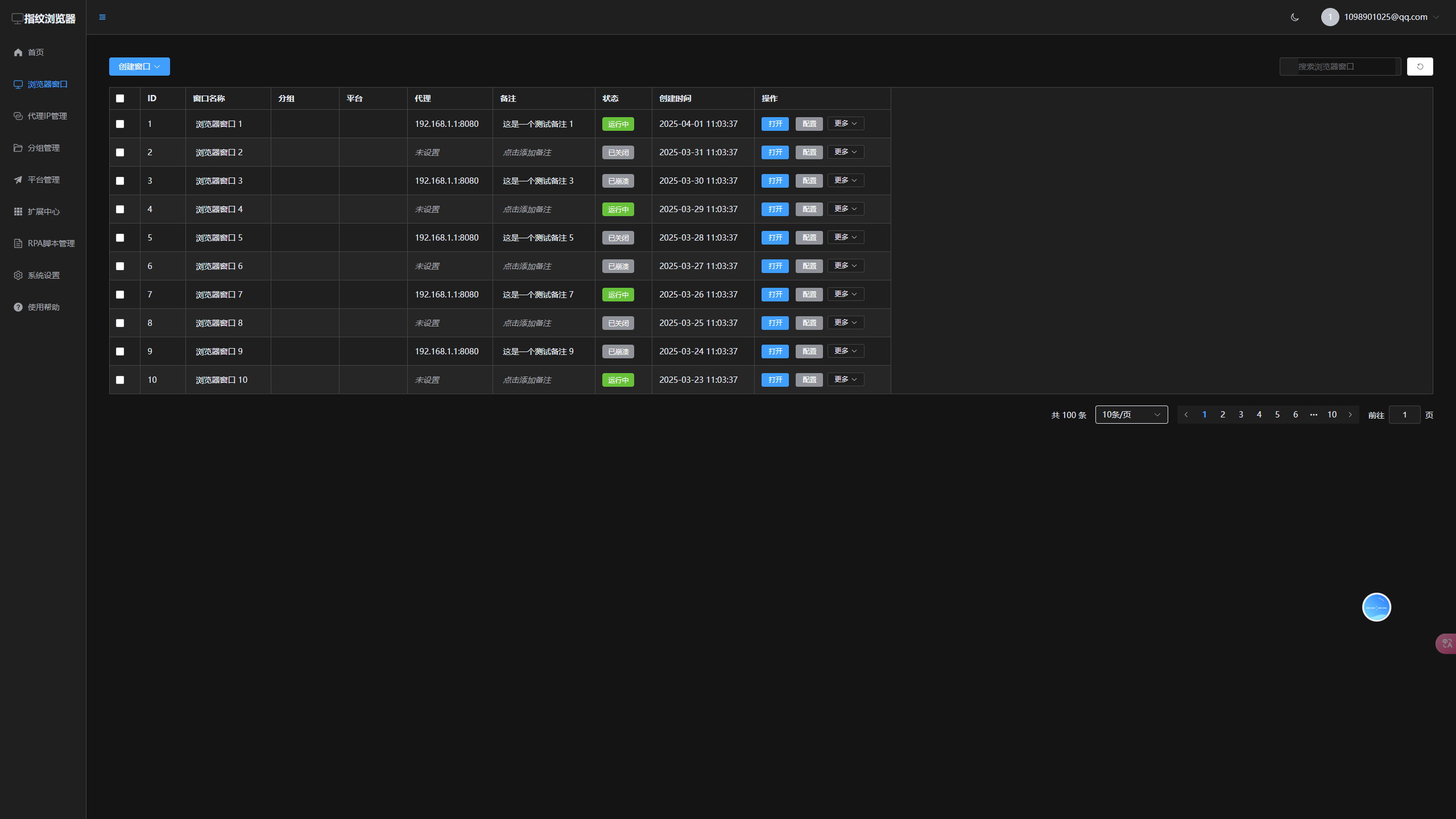Open the 10条/页 page size selector

pyautogui.click(x=1131, y=415)
